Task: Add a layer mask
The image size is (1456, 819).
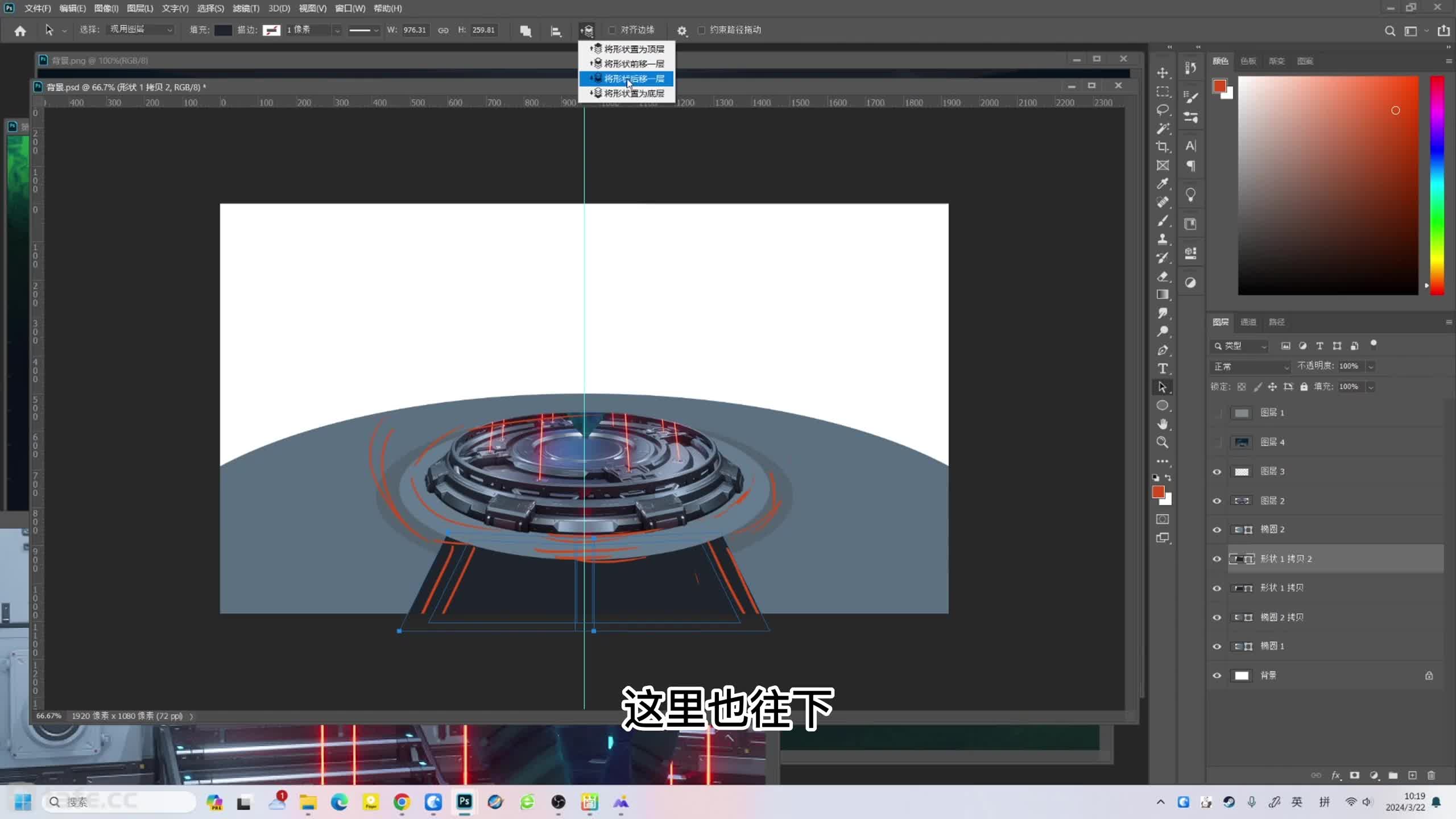Action: click(1355, 776)
